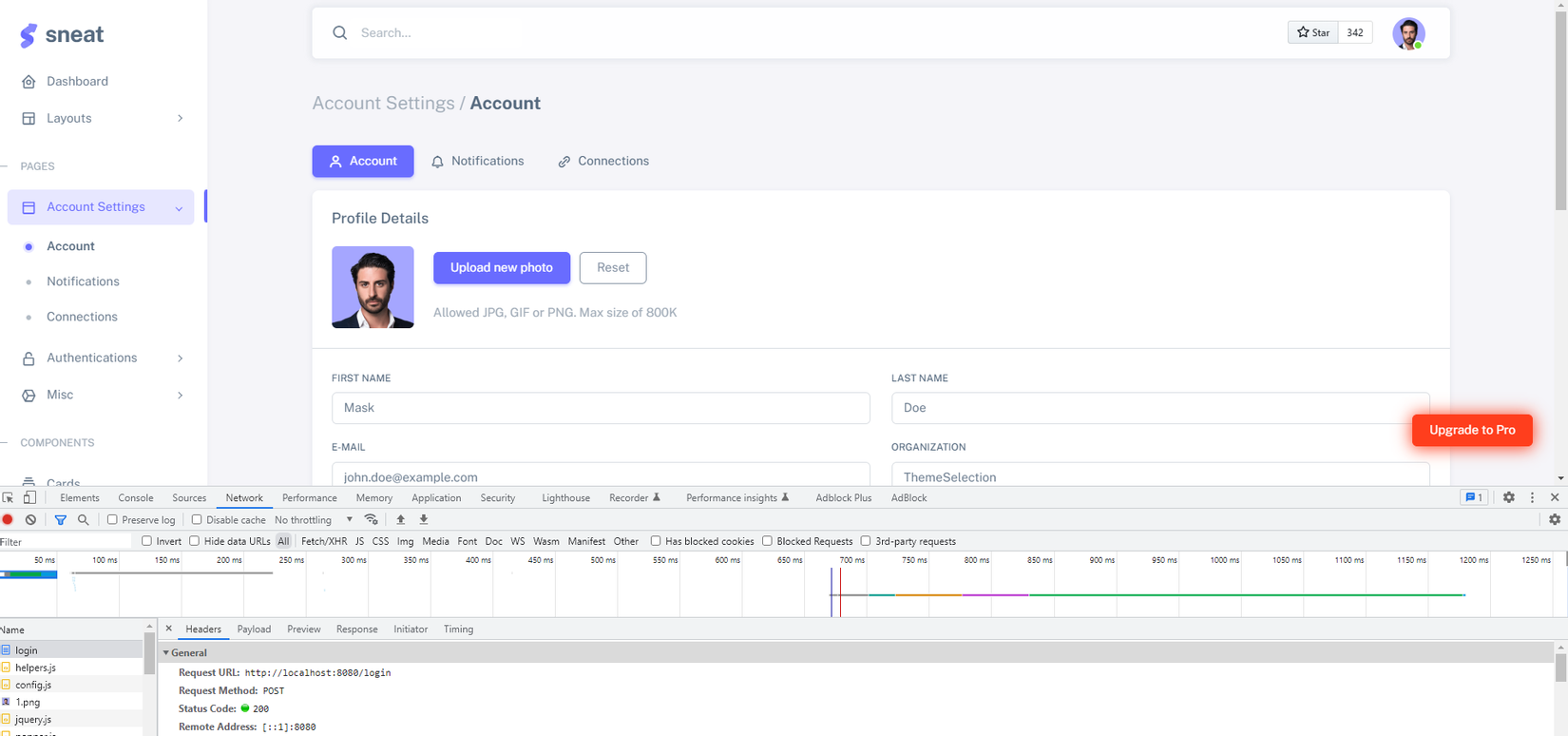
Task: Tick the Disable cache checkbox
Action: [x=197, y=520]
